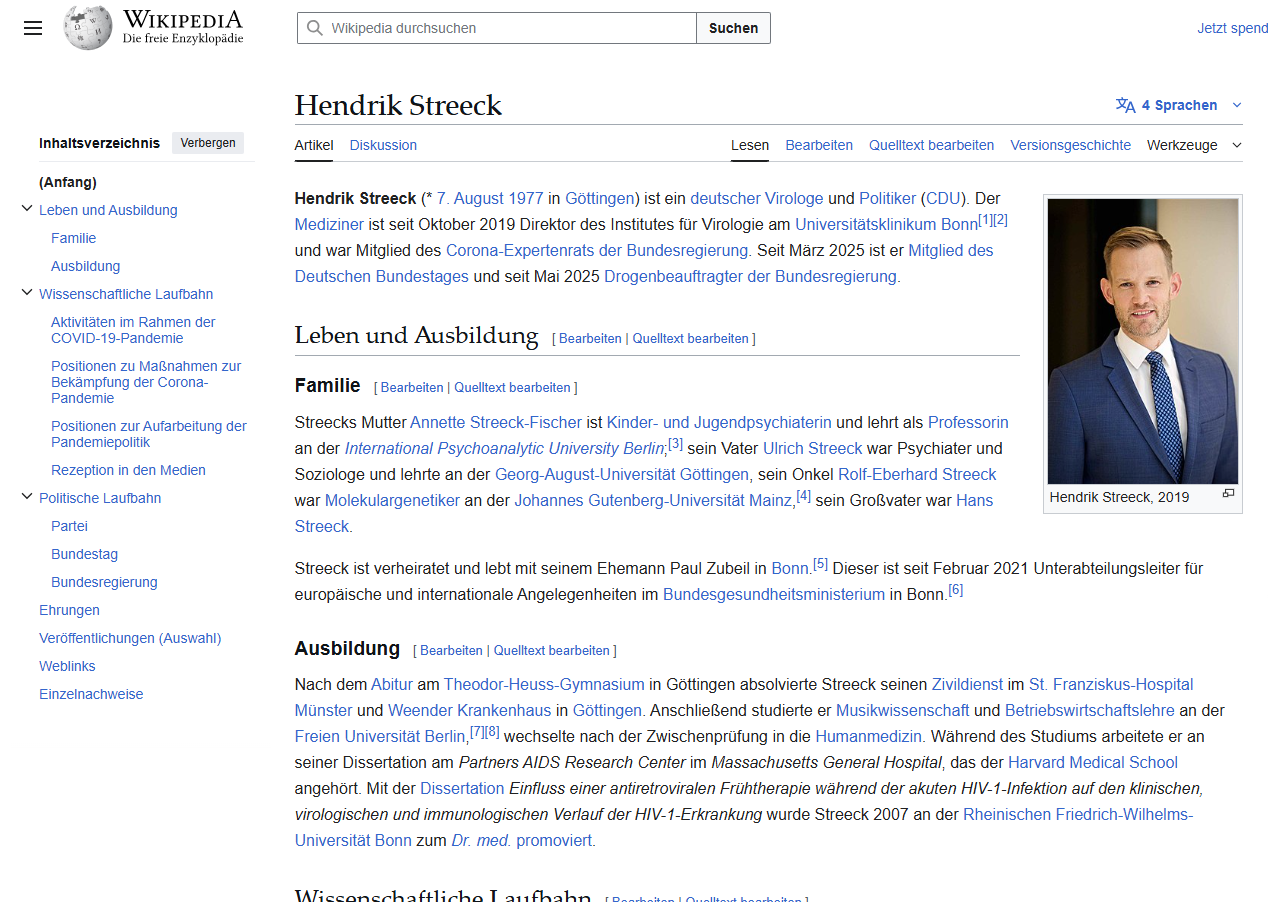
Task: Enlarge the Hendrik Streeck image via icon
Action: pyautogui.click(x=1229, y=493)
